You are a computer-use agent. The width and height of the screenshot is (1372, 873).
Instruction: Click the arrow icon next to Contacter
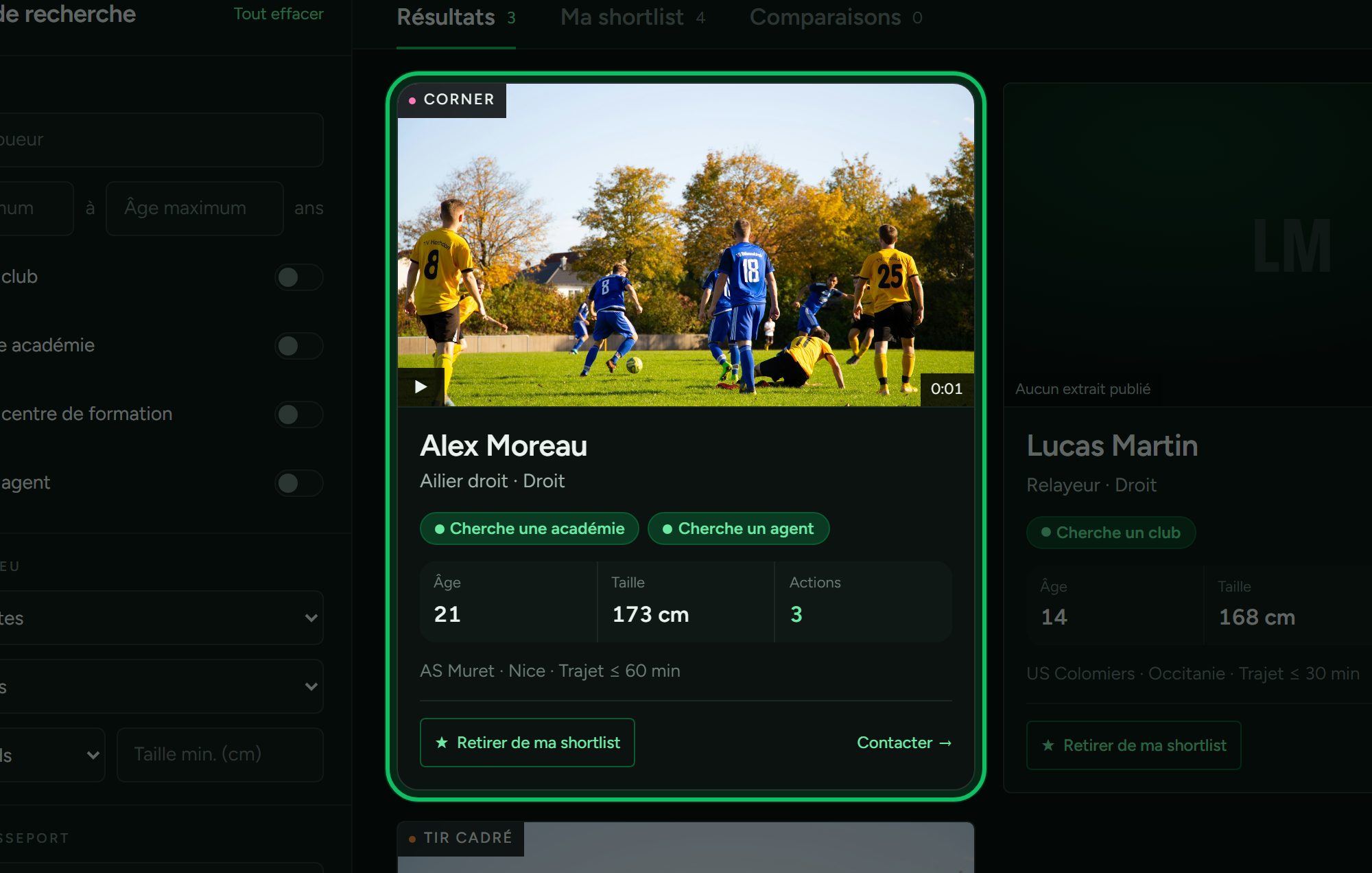945,743
